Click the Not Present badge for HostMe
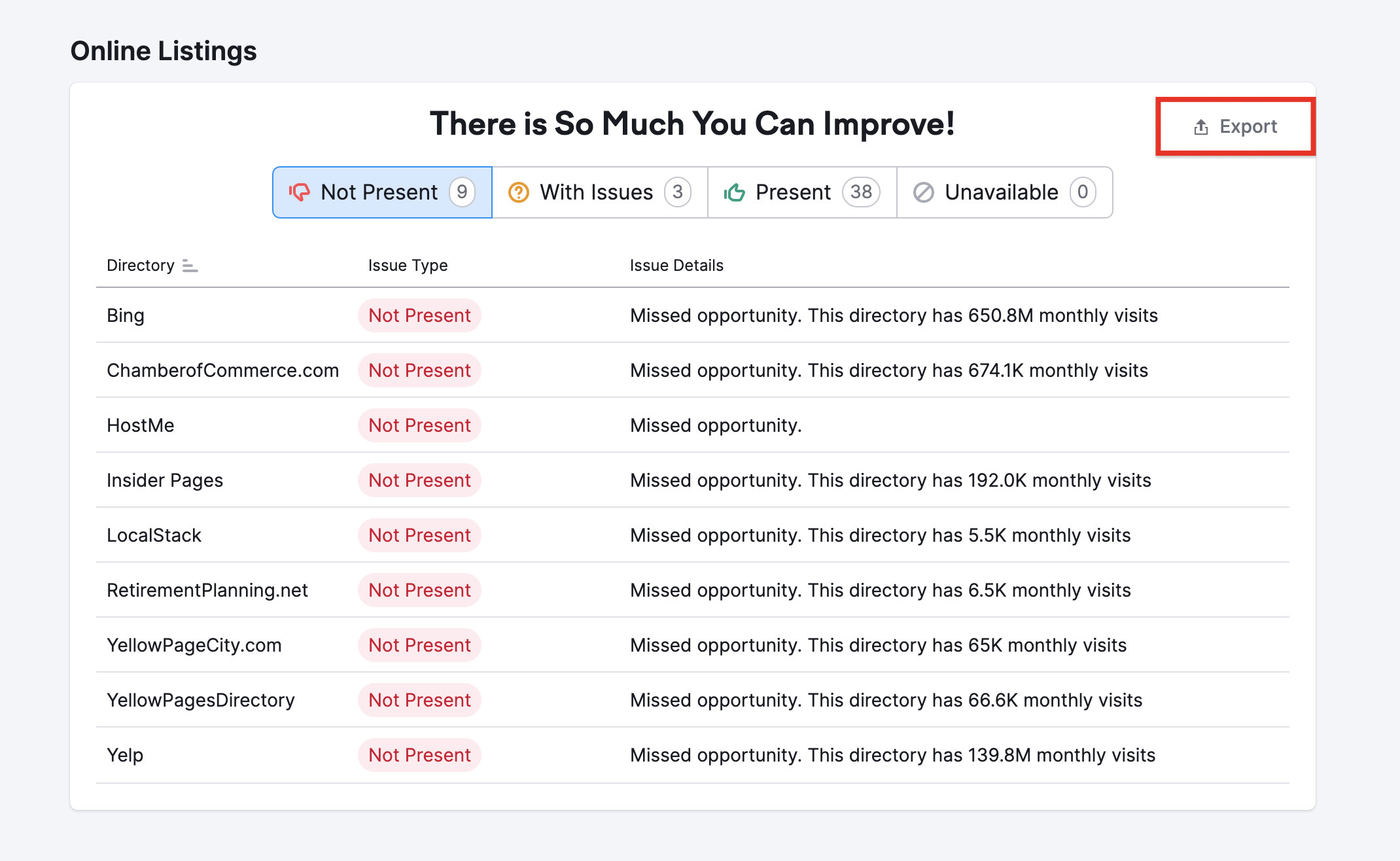 point(419,425)
